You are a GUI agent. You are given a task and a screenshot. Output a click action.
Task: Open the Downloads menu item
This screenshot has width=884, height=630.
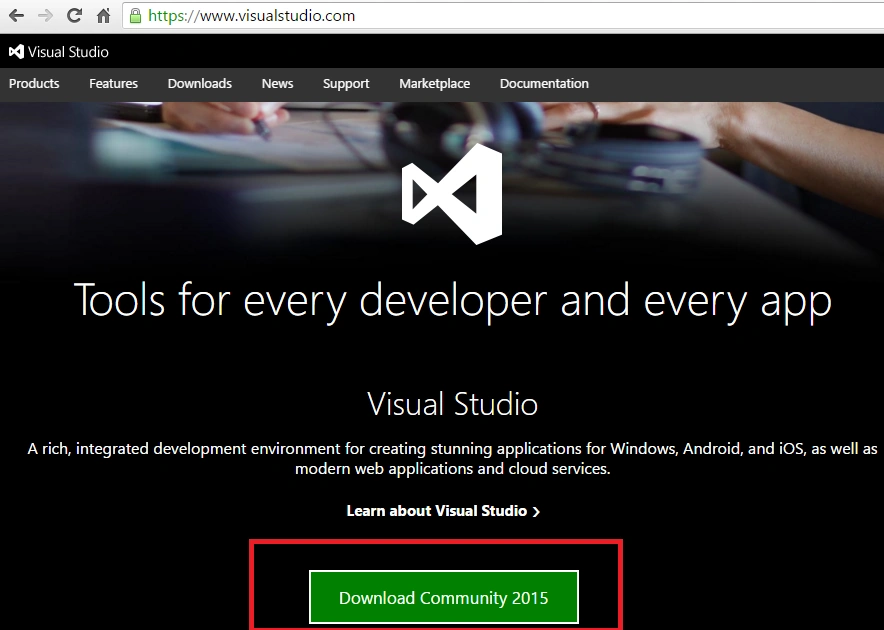coord(200,83)
